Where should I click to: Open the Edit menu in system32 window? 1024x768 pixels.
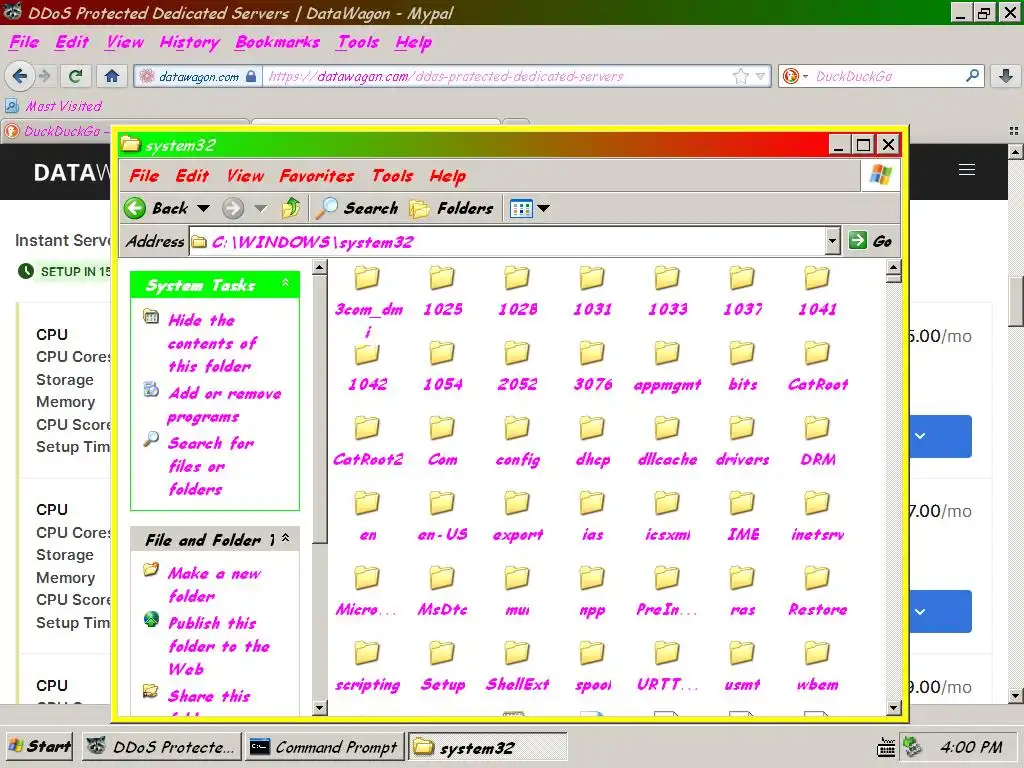191,176
